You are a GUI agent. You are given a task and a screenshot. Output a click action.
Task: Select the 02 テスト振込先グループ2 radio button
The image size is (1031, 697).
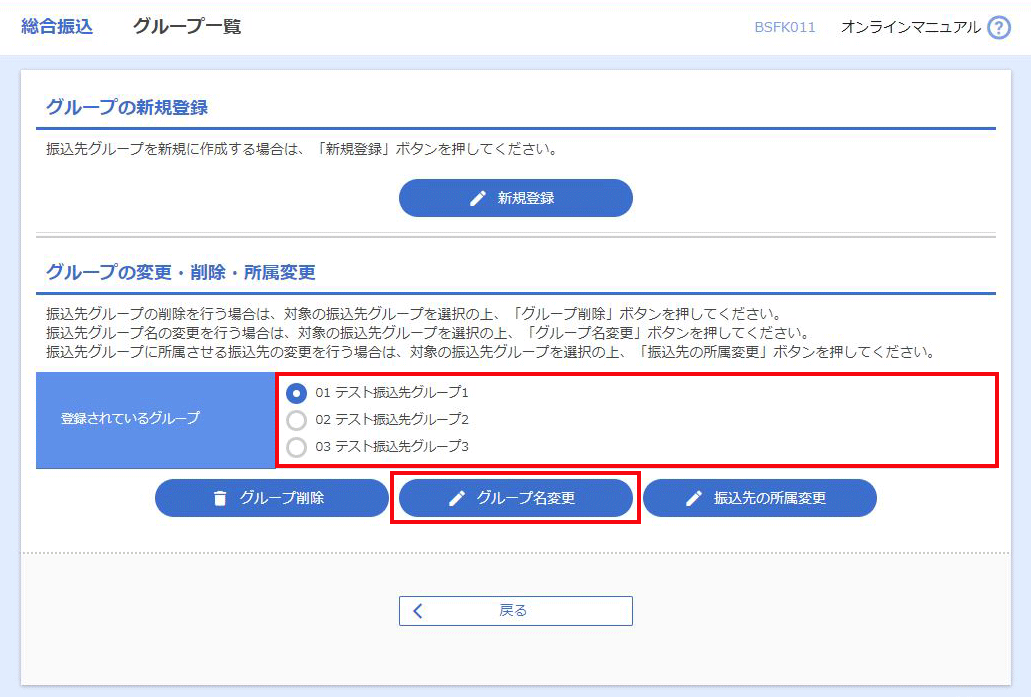[297, 420]
